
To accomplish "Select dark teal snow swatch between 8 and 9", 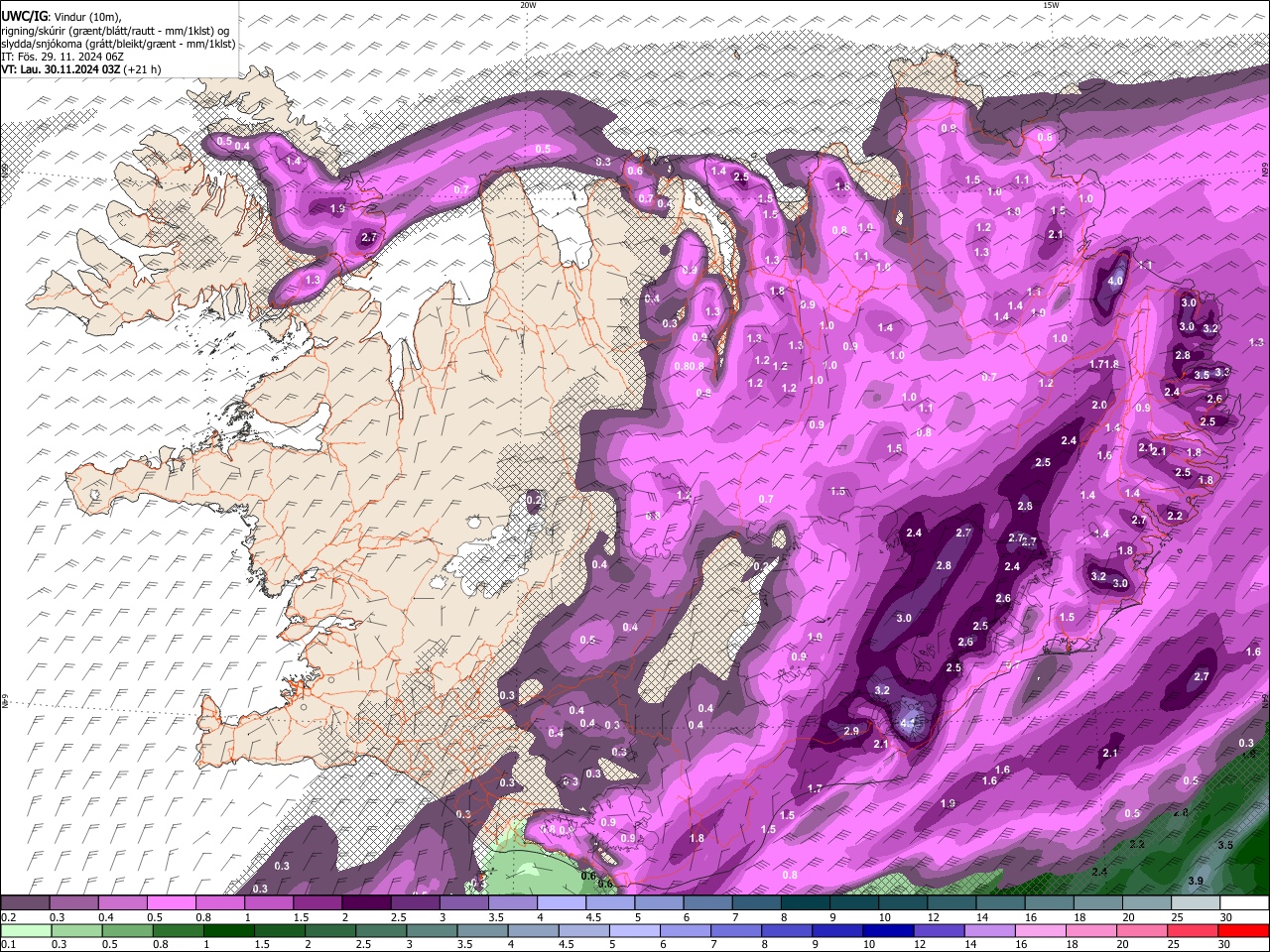I will click(x=806, y=902).
